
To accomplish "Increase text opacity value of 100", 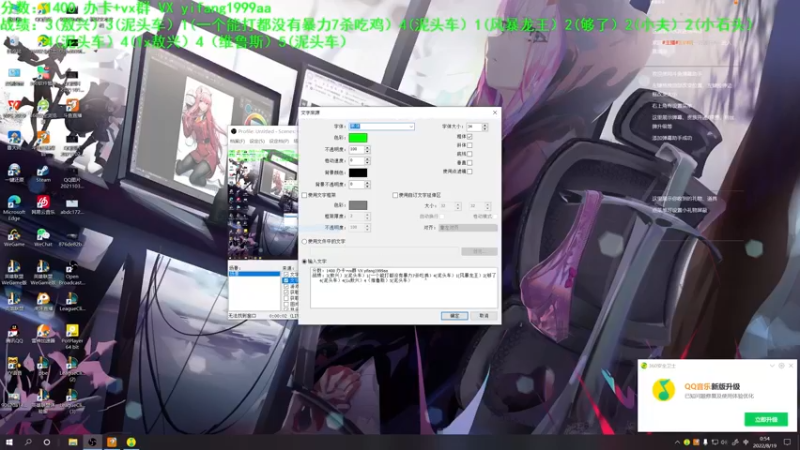I will (x=367, y=147).
